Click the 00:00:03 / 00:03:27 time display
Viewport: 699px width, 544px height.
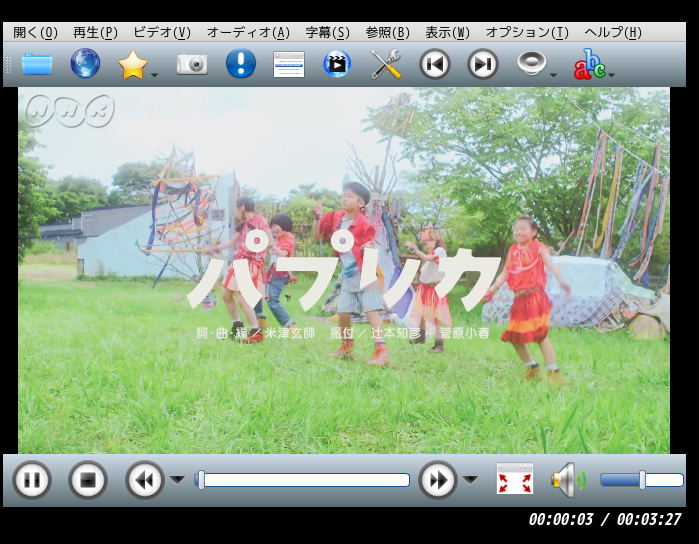pyautogui.click(x=605, y=519)
